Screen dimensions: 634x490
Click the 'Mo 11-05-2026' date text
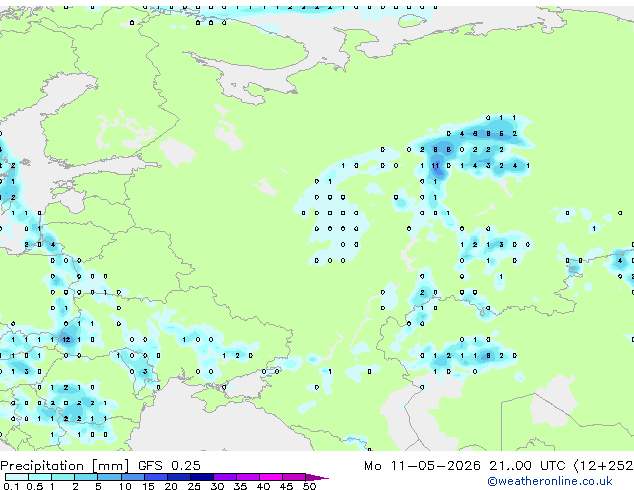tap(423, 466)
